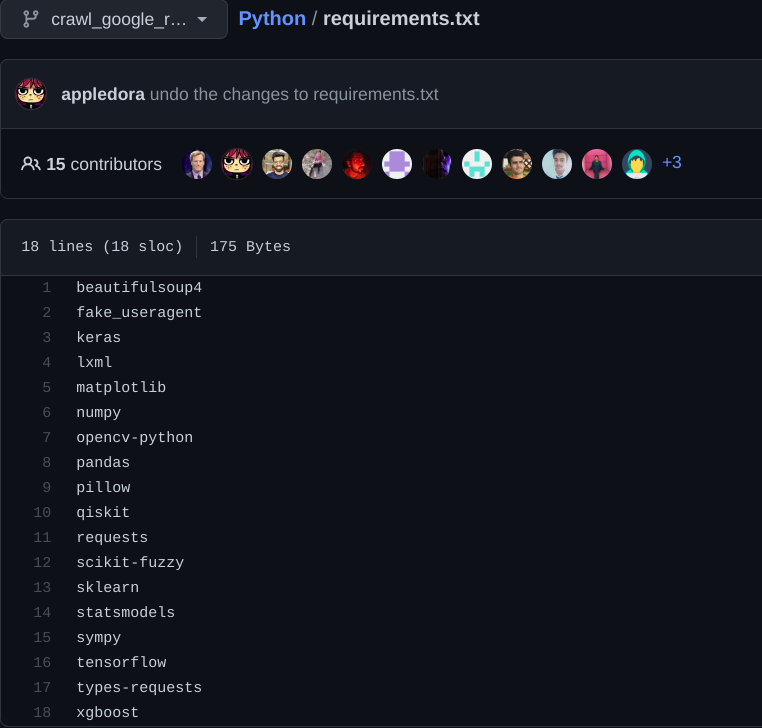The width and height of the screenshot is (762, 728).
Task: Click the lxml line
Action: pos(94,363)
